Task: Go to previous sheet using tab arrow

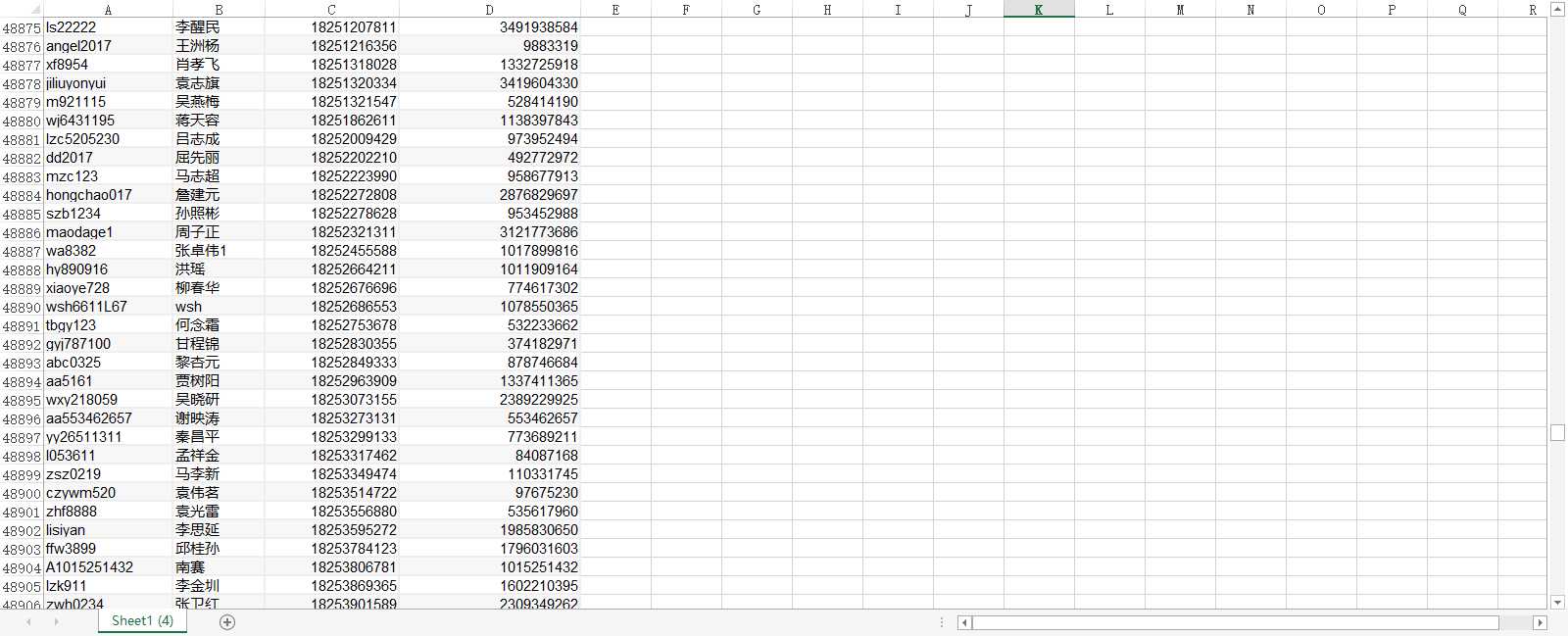Action: coord(29,622)
